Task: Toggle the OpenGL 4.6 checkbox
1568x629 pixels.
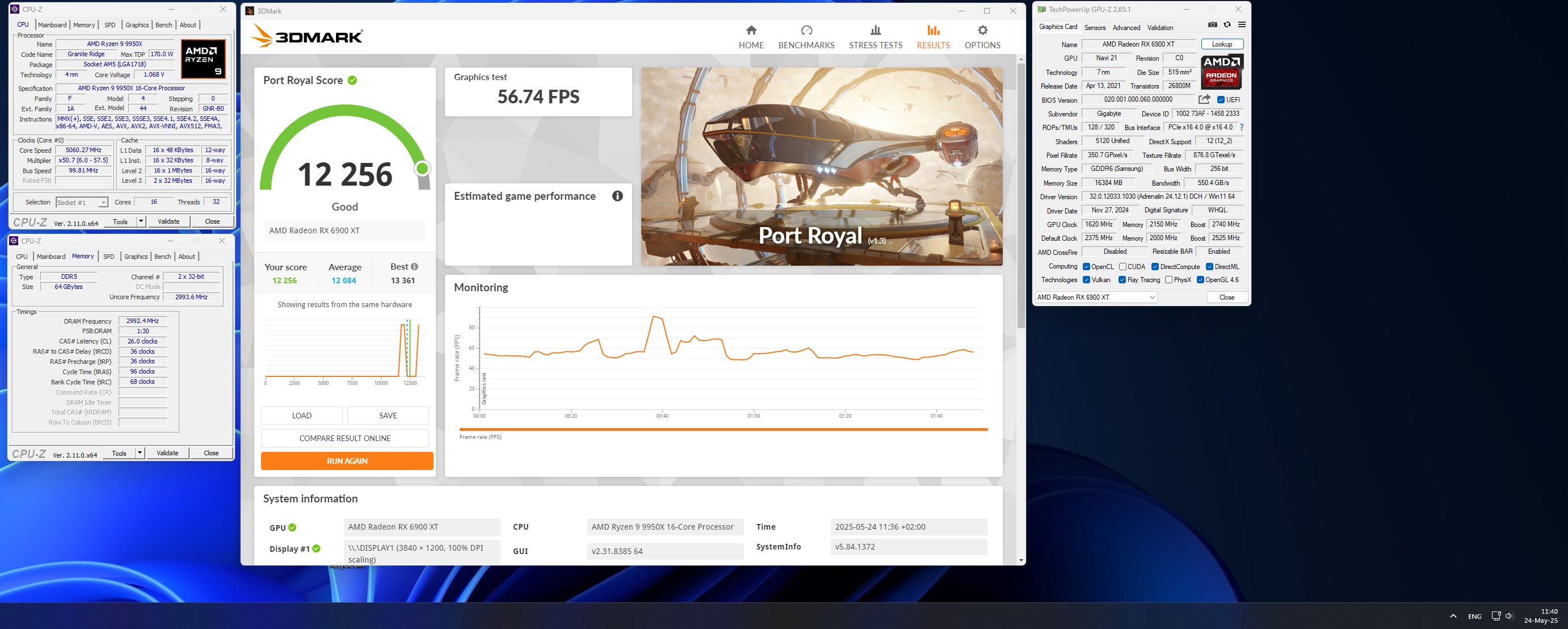Action: pyautogui.click(x=1200, y=280)
